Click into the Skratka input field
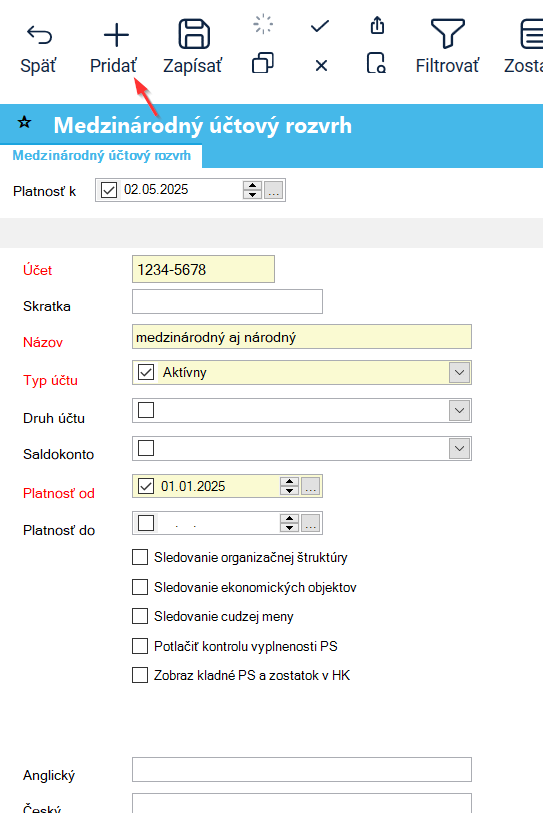Viewport: 543px width, 814px height. [x=227, y=302]
